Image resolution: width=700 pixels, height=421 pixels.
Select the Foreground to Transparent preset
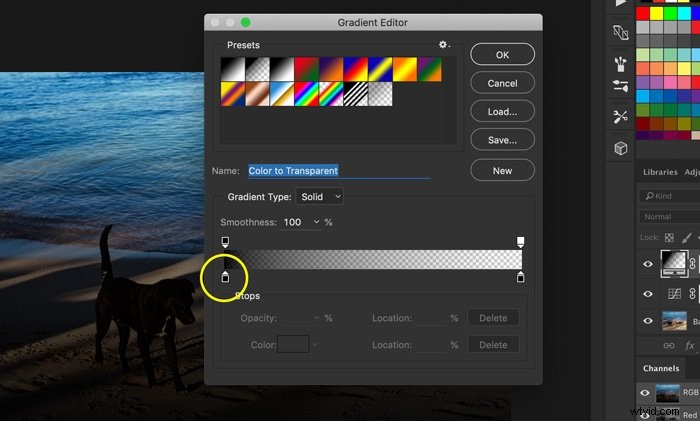[x=258, y=69]
